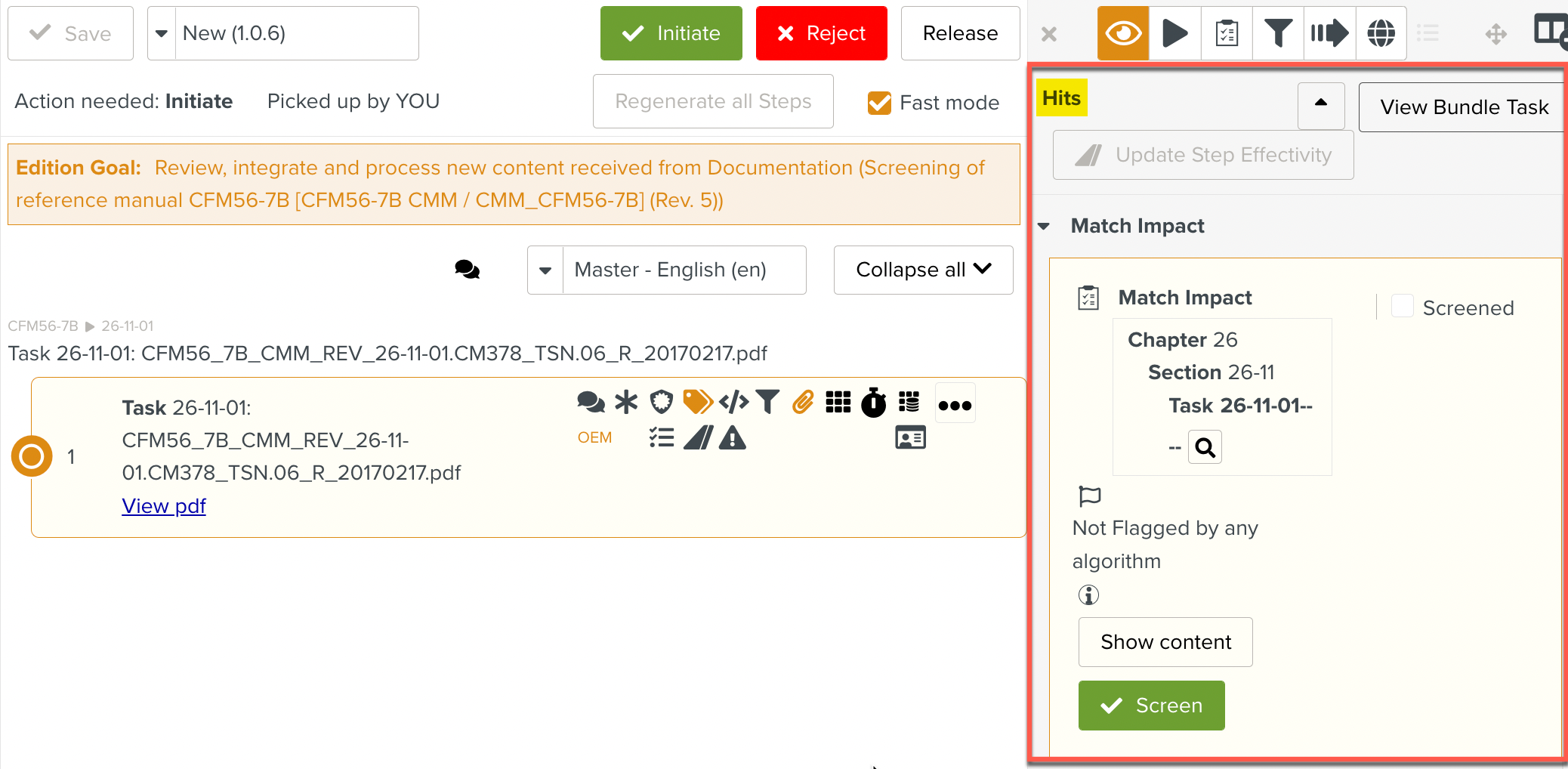Open the three-dots more options menu
1568x769 pixels.
click(955, 404)
